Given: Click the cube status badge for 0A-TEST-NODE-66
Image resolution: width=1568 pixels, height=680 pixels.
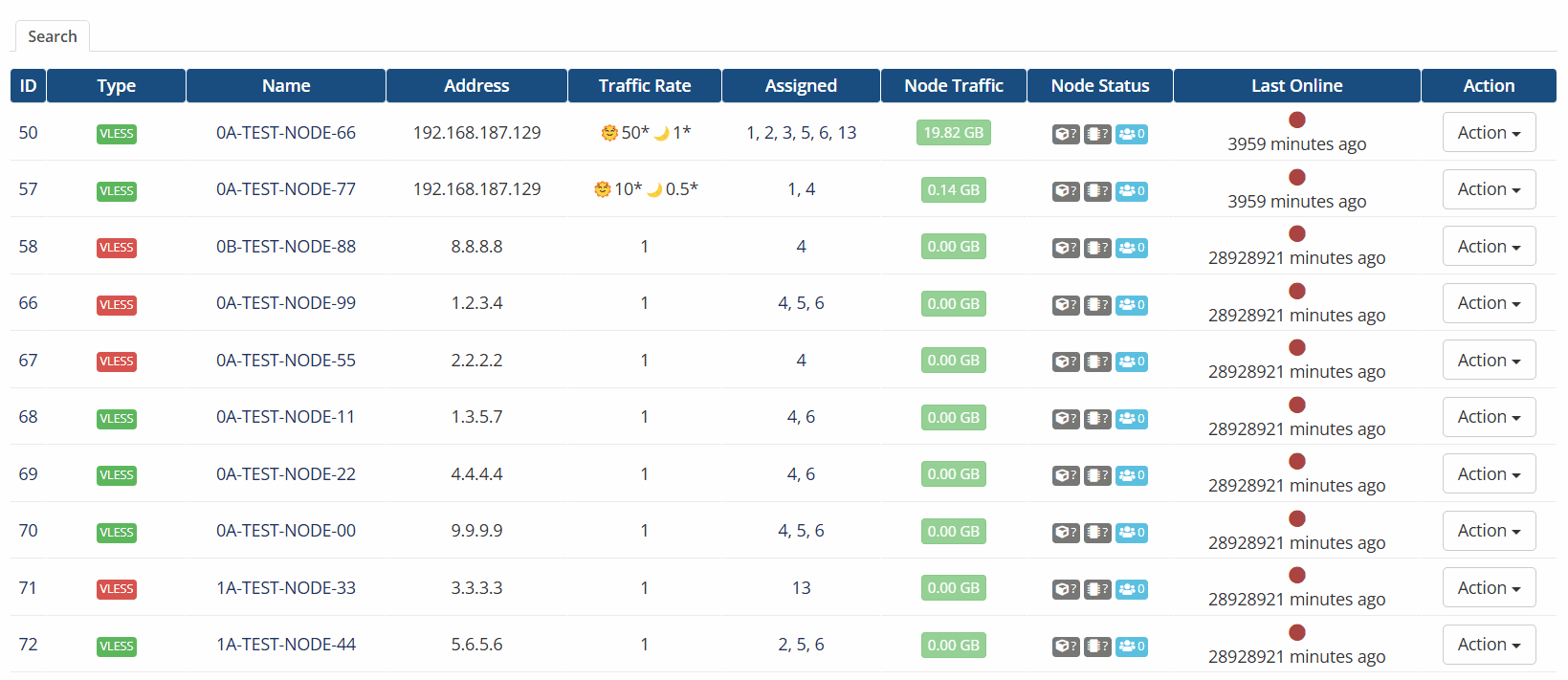Looking at the screenshot, I should tap(1066, 134).
